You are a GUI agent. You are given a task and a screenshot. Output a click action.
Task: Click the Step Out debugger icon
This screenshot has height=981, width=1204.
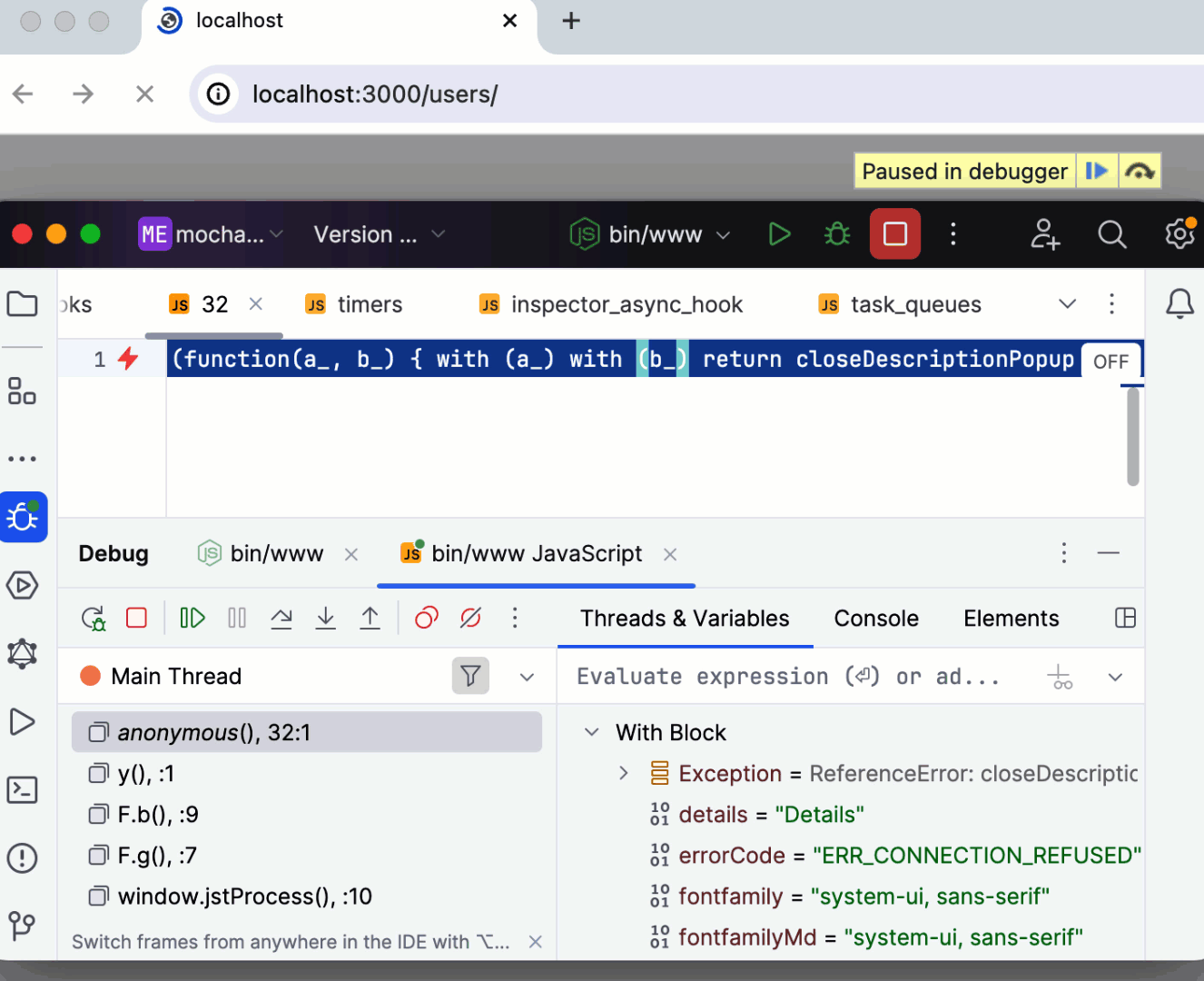(x=369, y=618)
